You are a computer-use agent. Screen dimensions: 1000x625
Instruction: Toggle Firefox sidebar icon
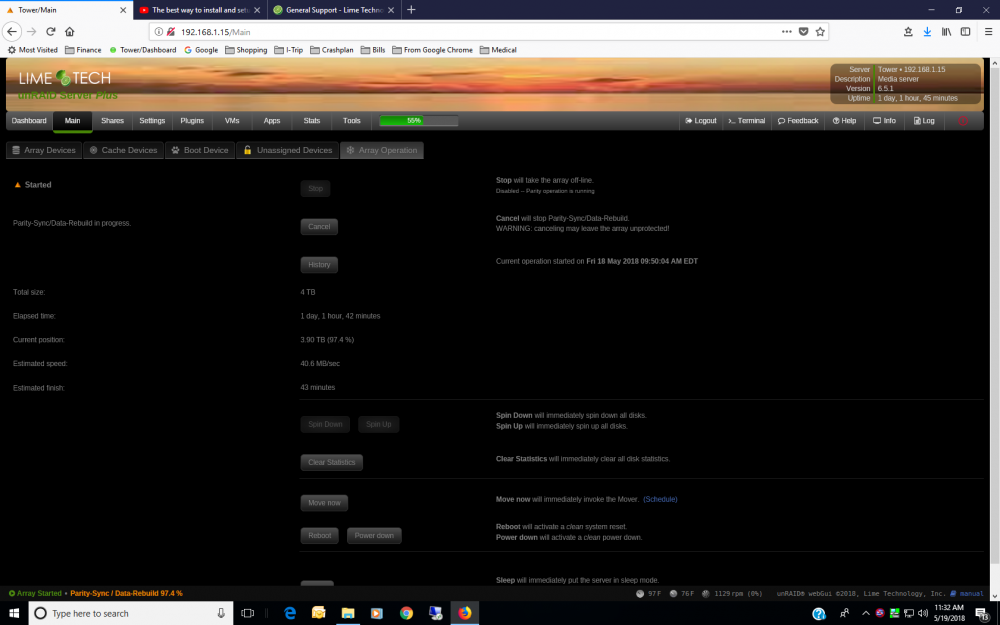point(966,31)
